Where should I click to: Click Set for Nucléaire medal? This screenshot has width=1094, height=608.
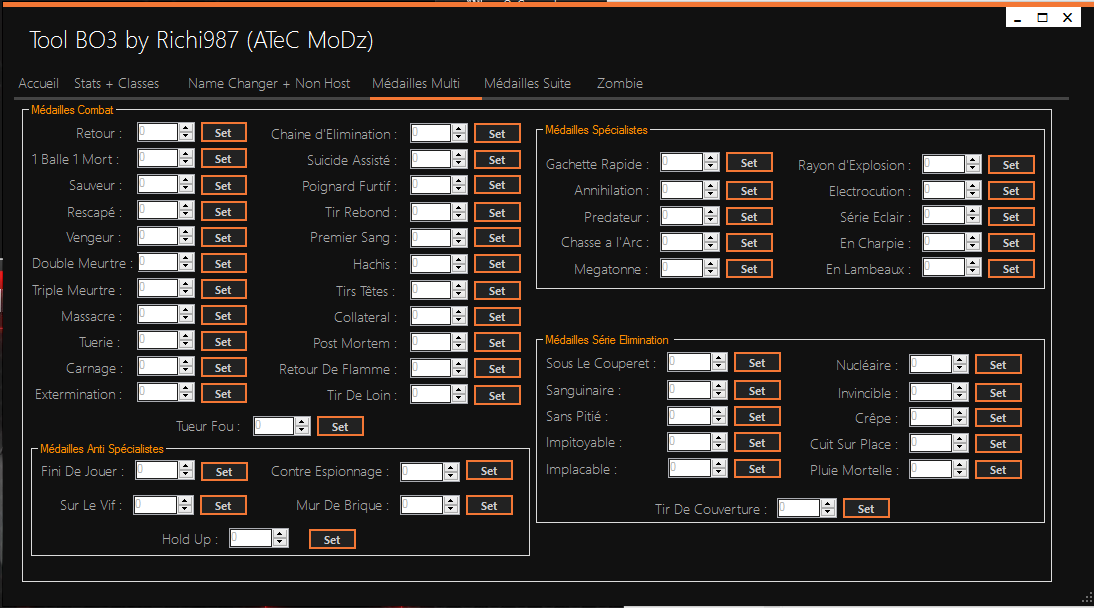click(x=998, y=364)
